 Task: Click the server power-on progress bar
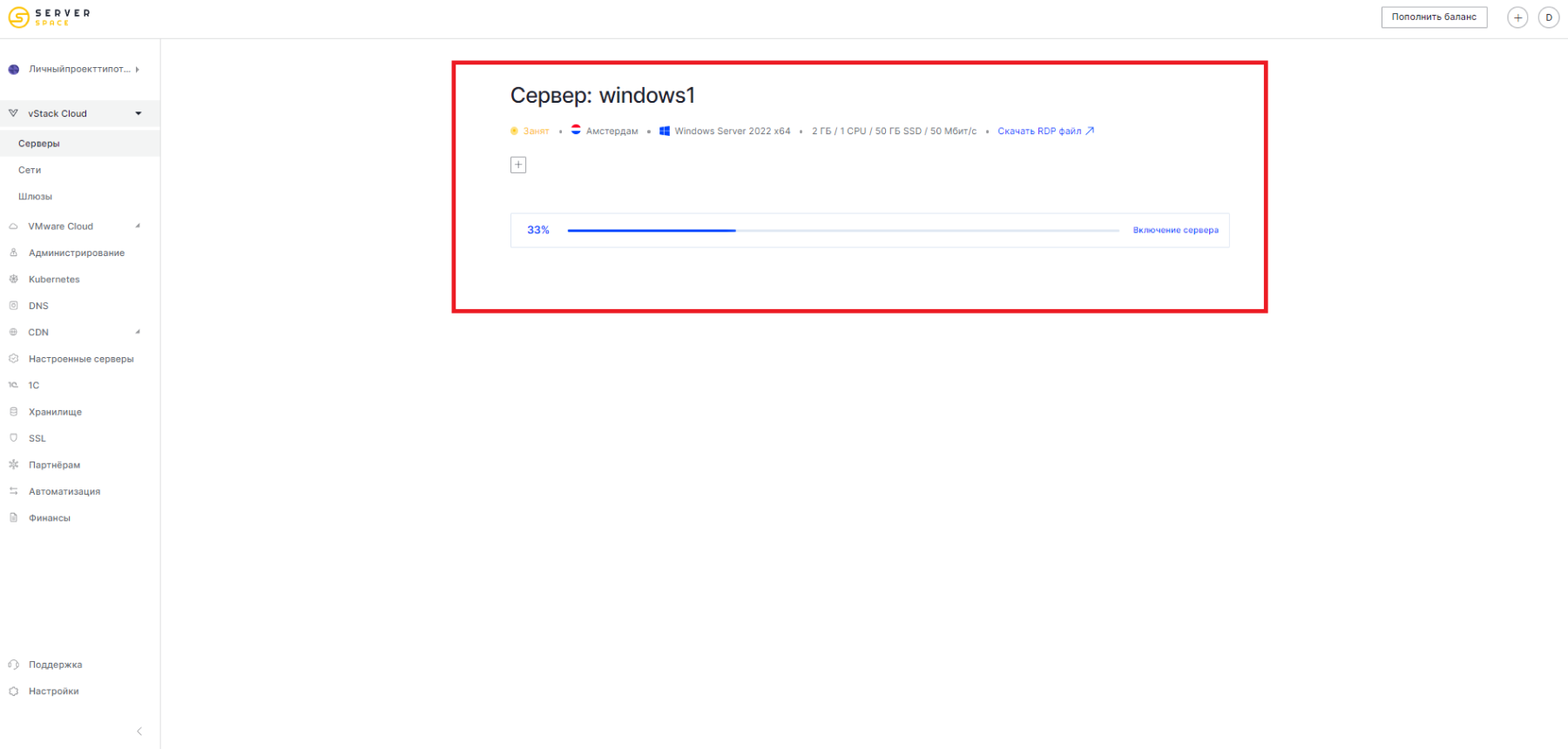click(843, 231)
